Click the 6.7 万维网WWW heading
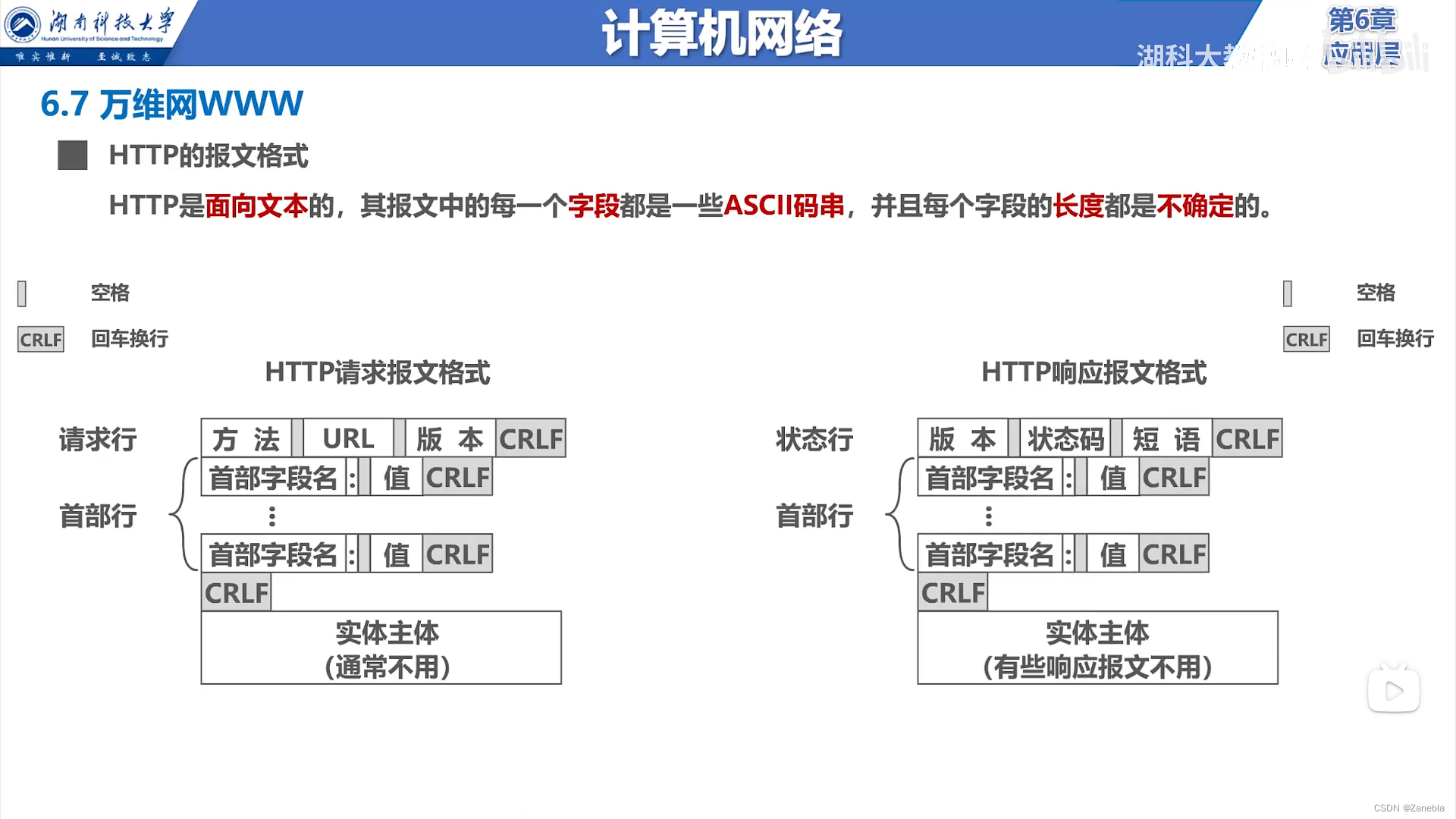Viewport: 1456px width, 819px height. (x=171, y=104)
